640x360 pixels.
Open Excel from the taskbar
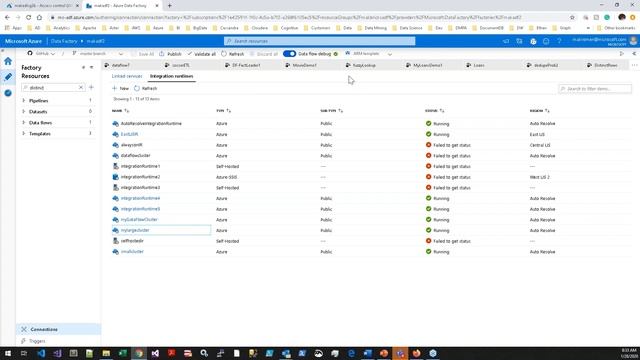point(122,353)
